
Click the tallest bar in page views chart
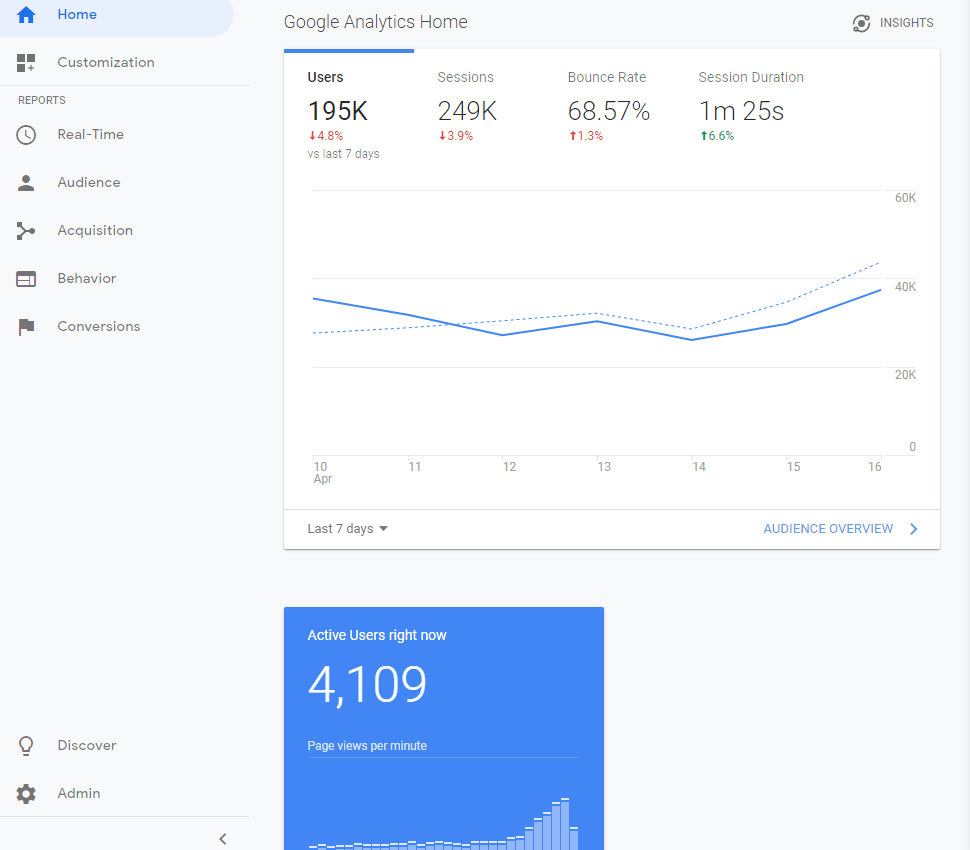point(565,824)
